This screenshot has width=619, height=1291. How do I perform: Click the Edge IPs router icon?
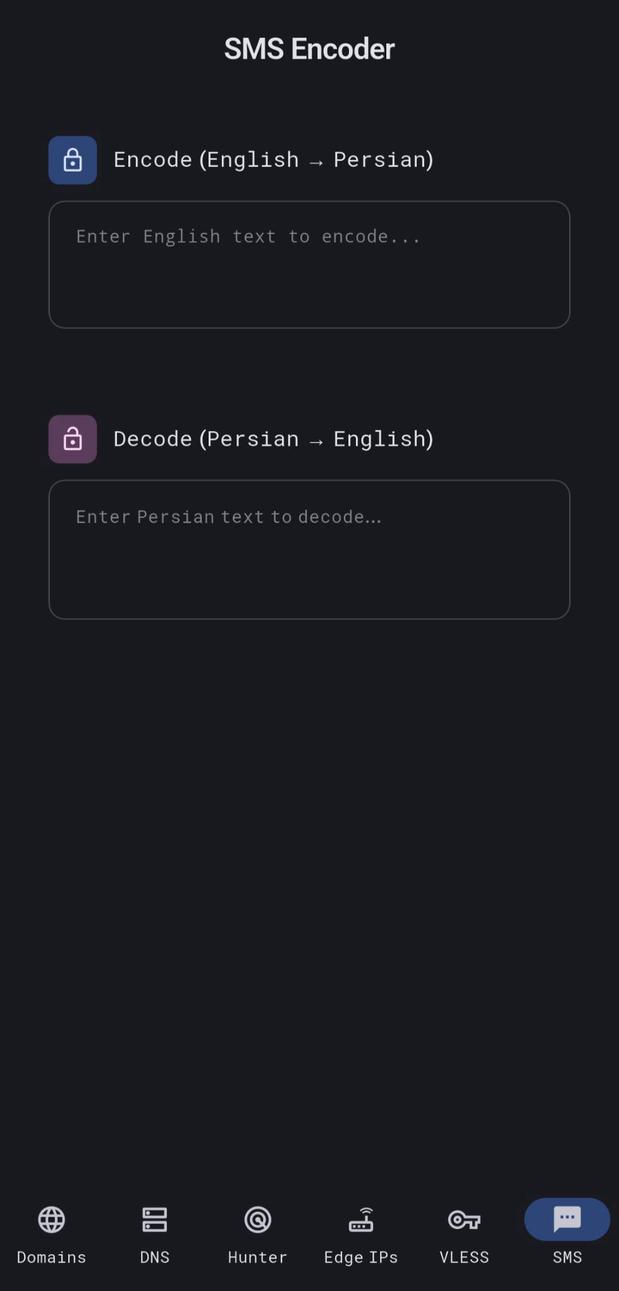coord(361,1219)
